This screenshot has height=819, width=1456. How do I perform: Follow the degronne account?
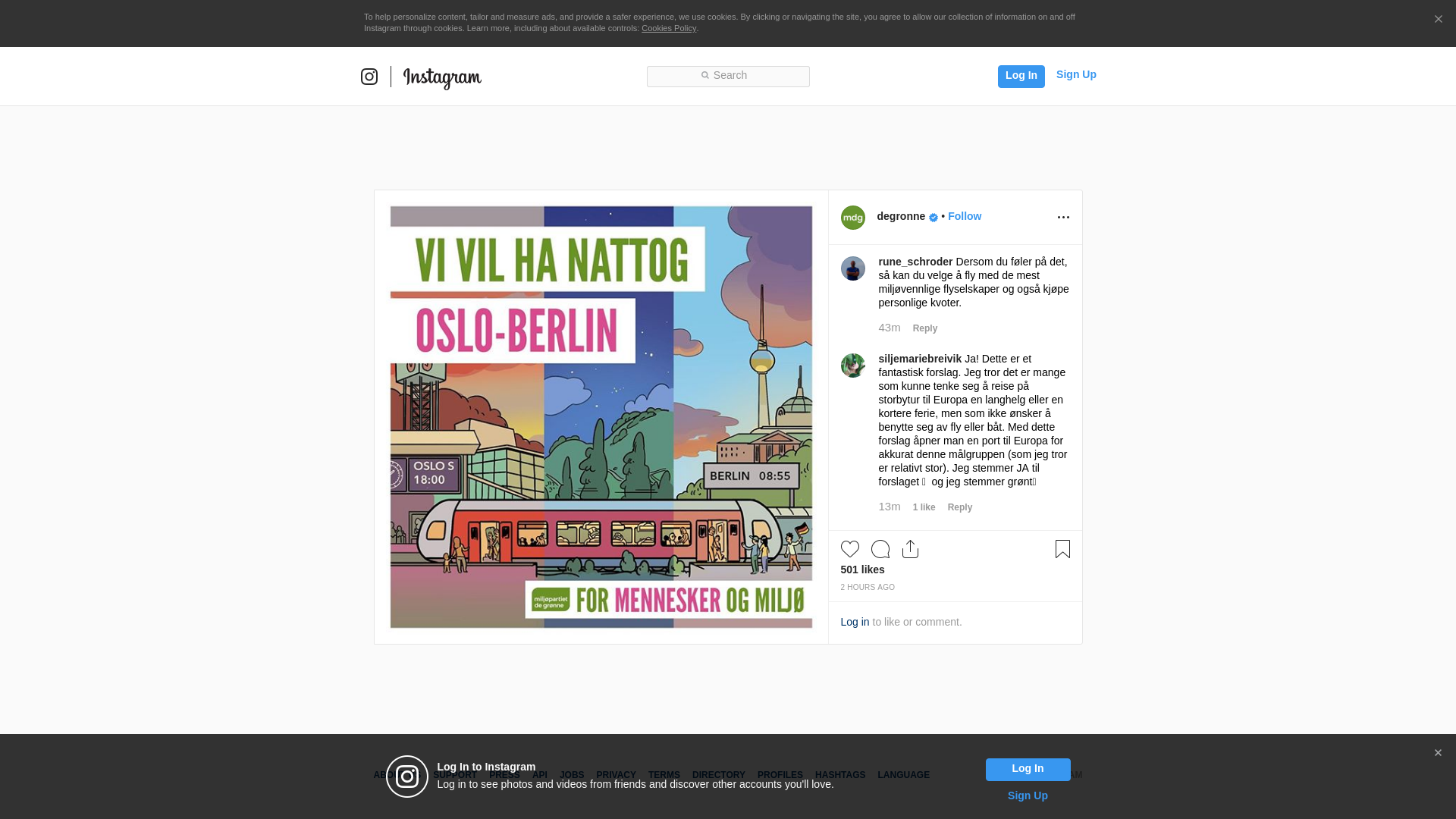(x=965, y=216)
